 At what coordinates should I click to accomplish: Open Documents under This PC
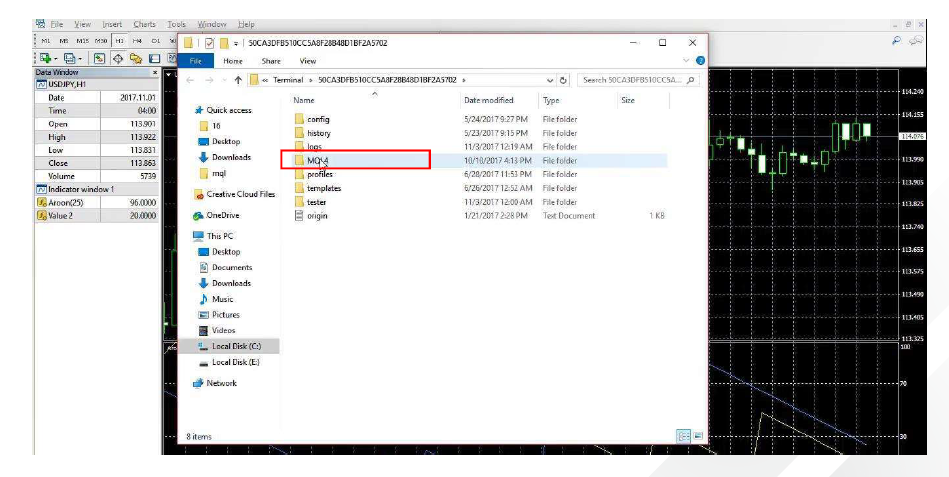(225, 268)
